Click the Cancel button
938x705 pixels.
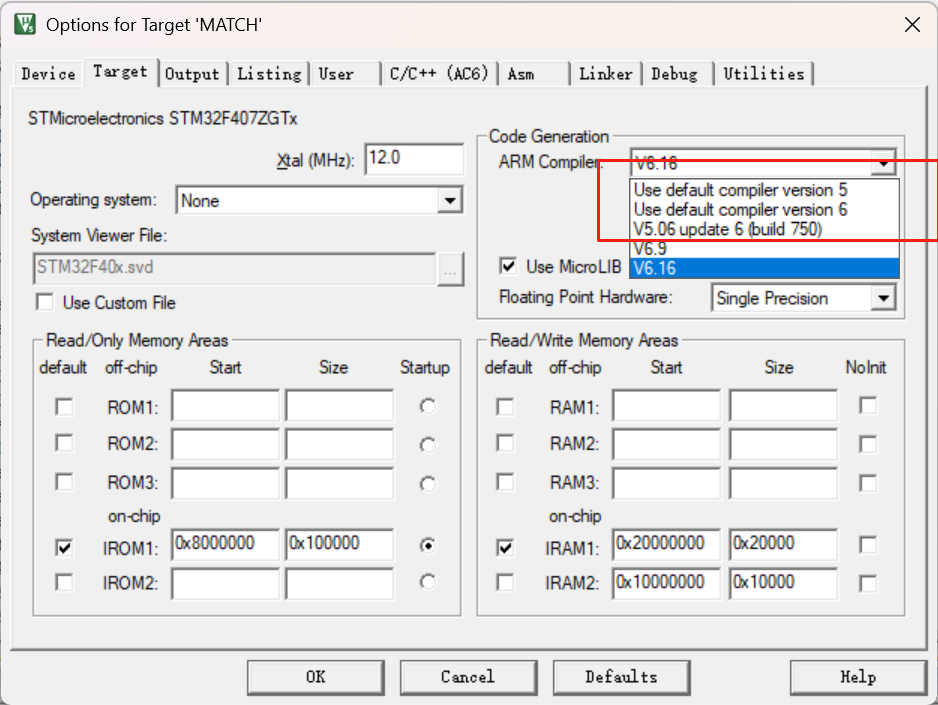tap(468, 677)
